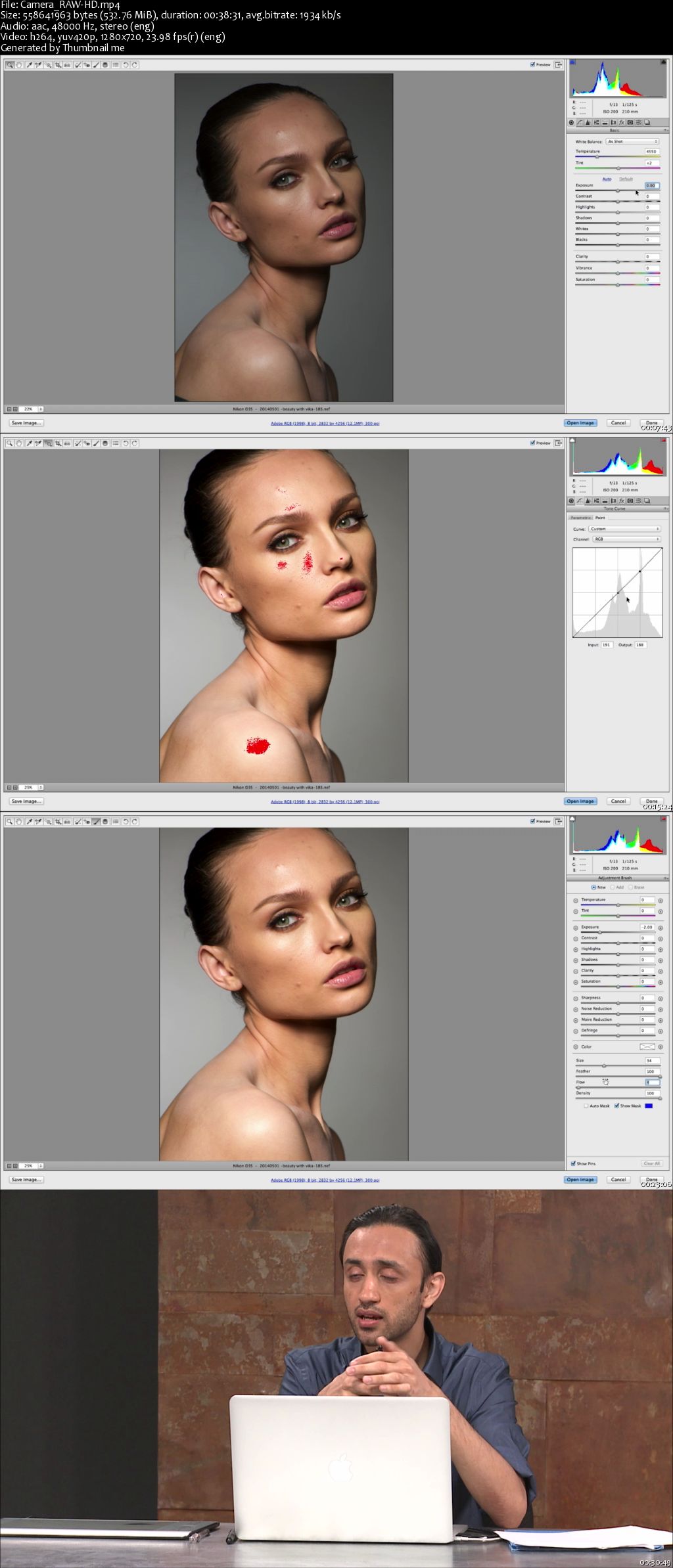
Task: Click the Output field showing 188
Action: point(640,645)
